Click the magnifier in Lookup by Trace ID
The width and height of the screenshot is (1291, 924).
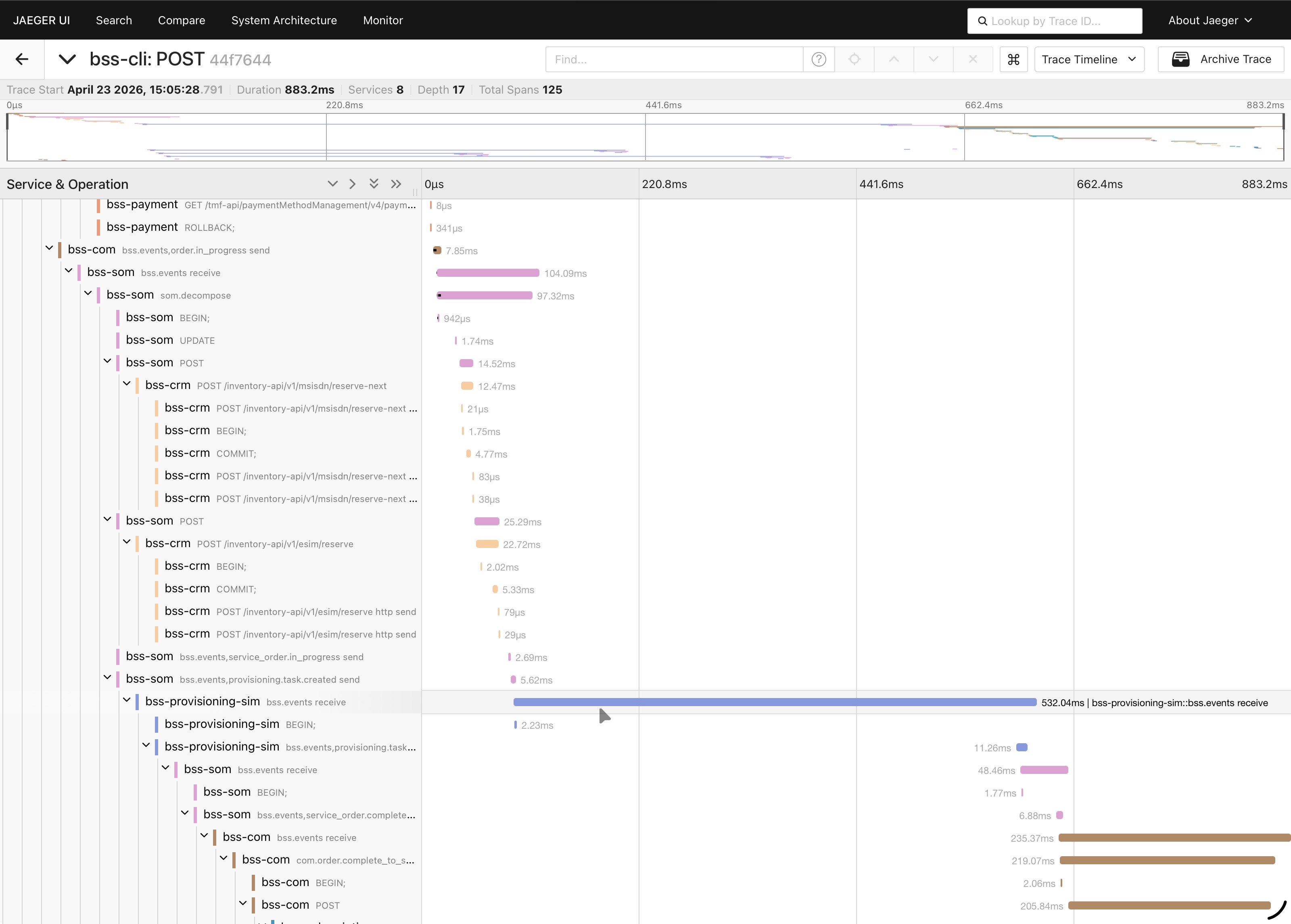click(982, 21)
